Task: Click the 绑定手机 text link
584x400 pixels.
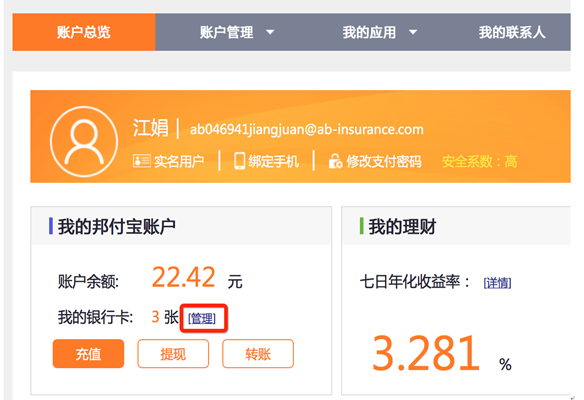Action: 274,161
